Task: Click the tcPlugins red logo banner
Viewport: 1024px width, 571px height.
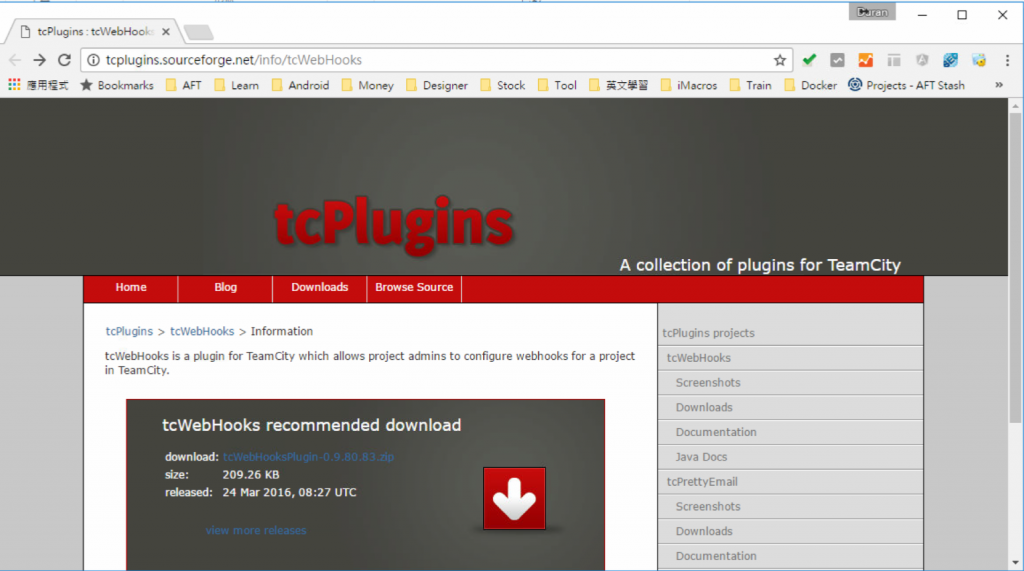Action: [394, 225]
